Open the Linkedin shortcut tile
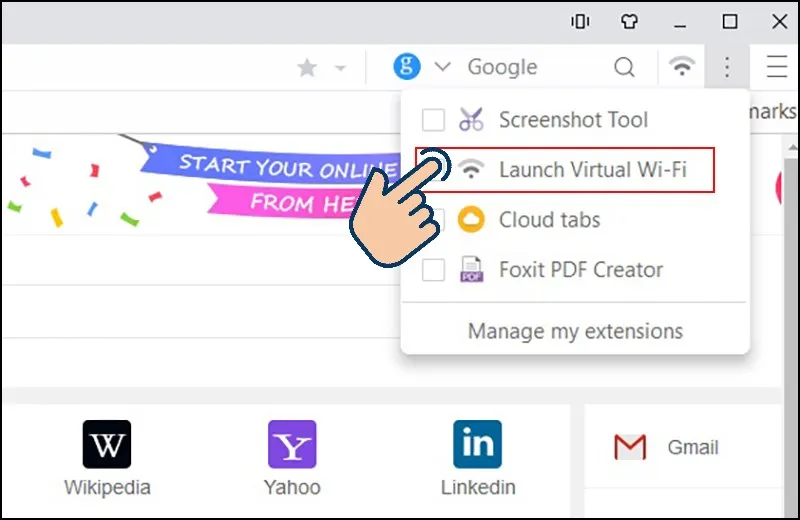Viewport: 800px width, 520px height. pyautogui.click(x=478, y=457)
